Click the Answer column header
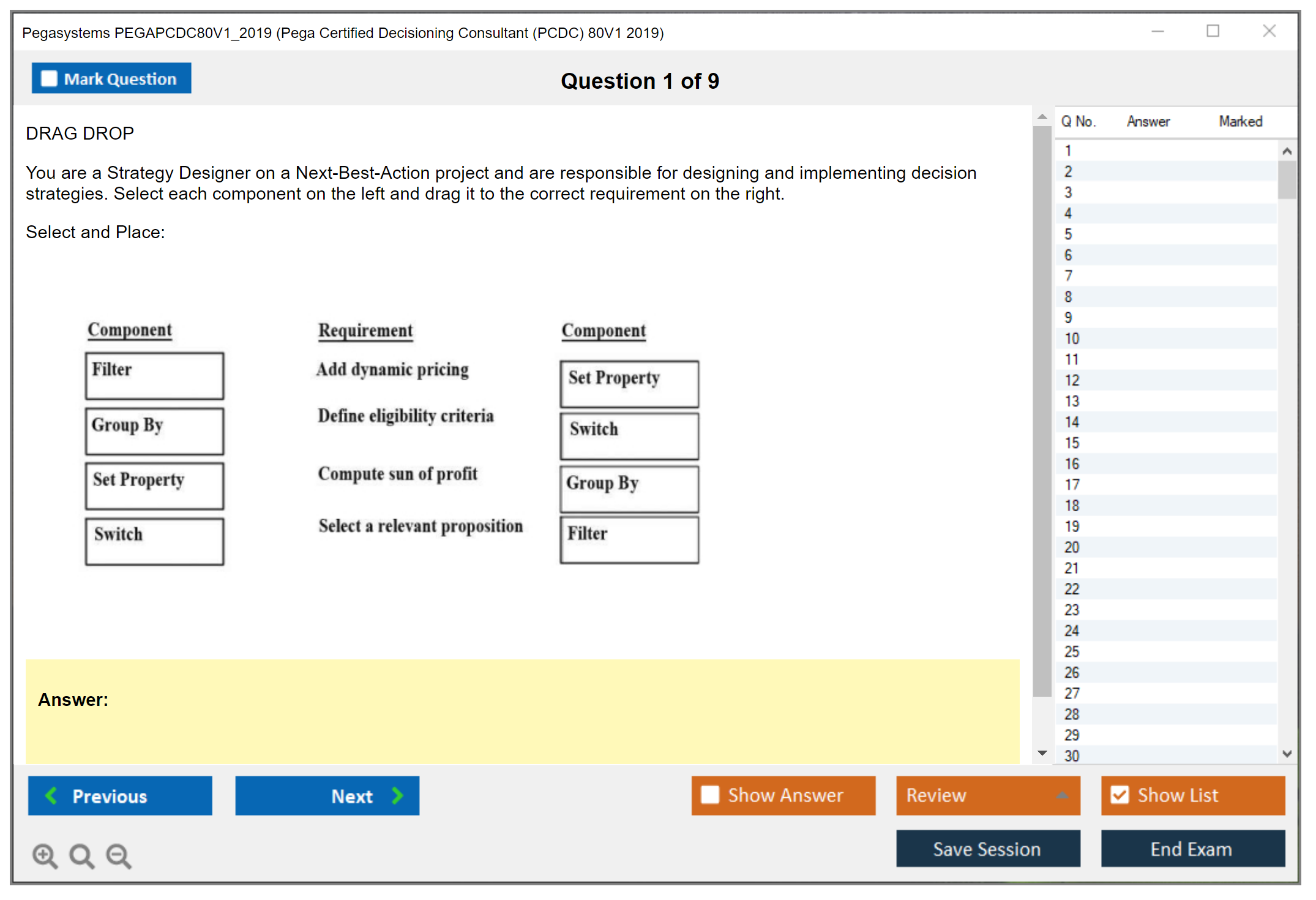 (x=1148, y=122)
